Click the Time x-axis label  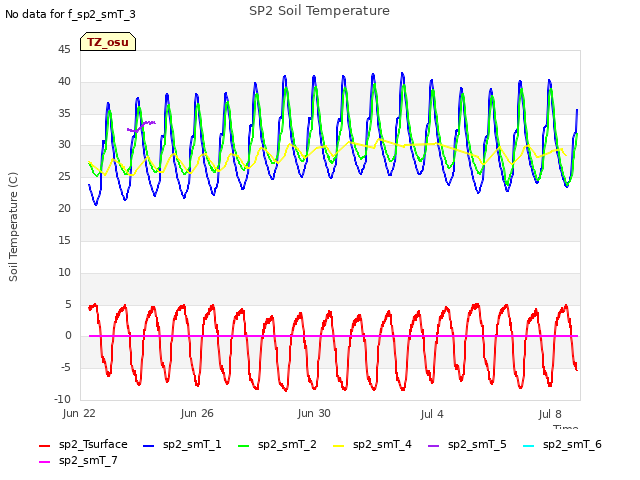[565, 427]
